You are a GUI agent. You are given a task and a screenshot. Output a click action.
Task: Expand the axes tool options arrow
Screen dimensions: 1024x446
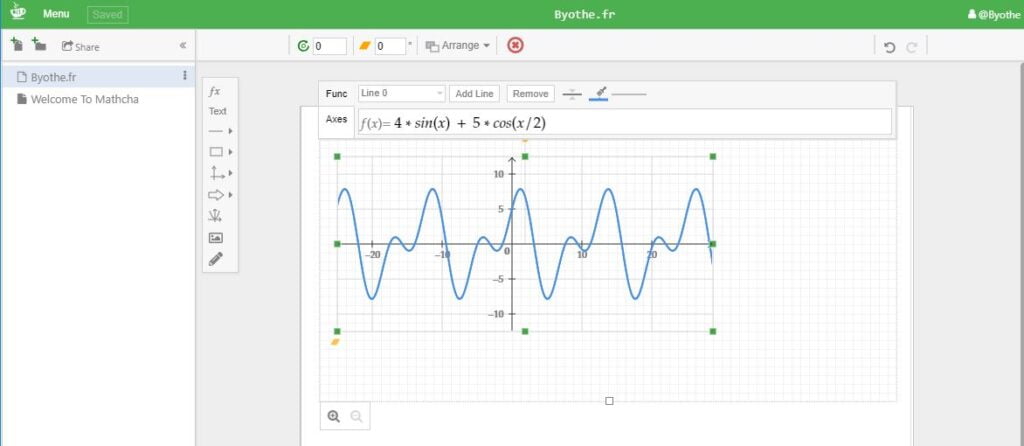[231, 173]
